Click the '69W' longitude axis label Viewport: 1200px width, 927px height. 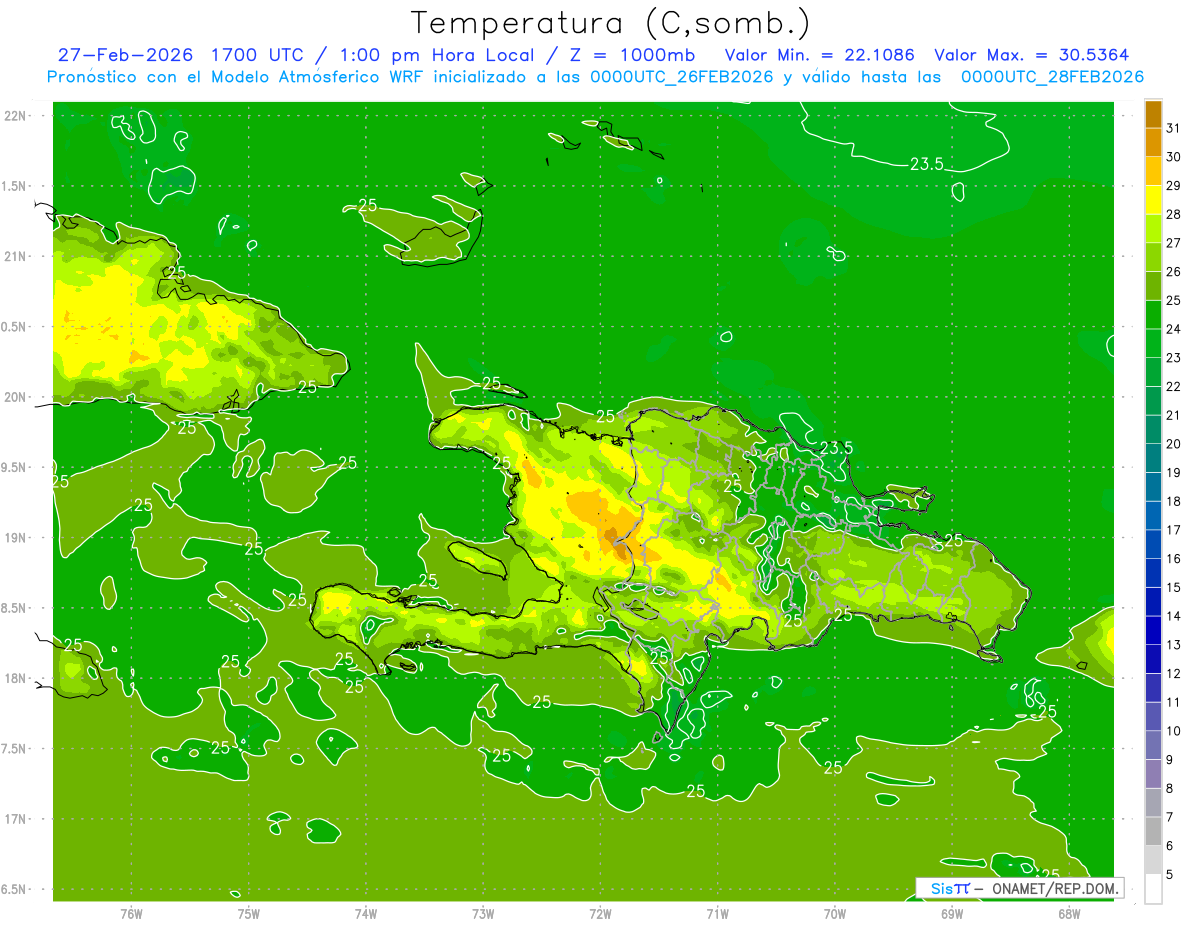tap(952, 913)
